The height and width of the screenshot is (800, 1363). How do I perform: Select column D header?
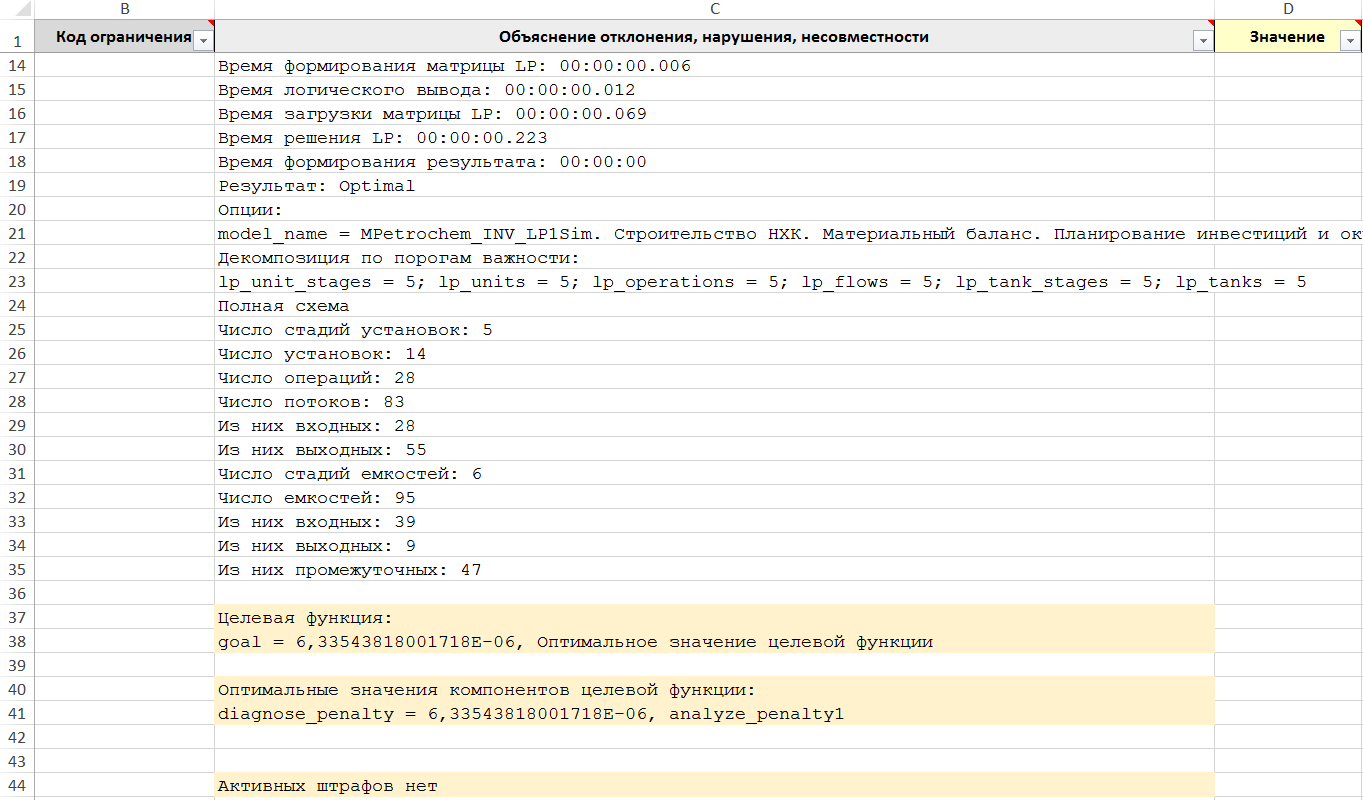click(1288, 9)
